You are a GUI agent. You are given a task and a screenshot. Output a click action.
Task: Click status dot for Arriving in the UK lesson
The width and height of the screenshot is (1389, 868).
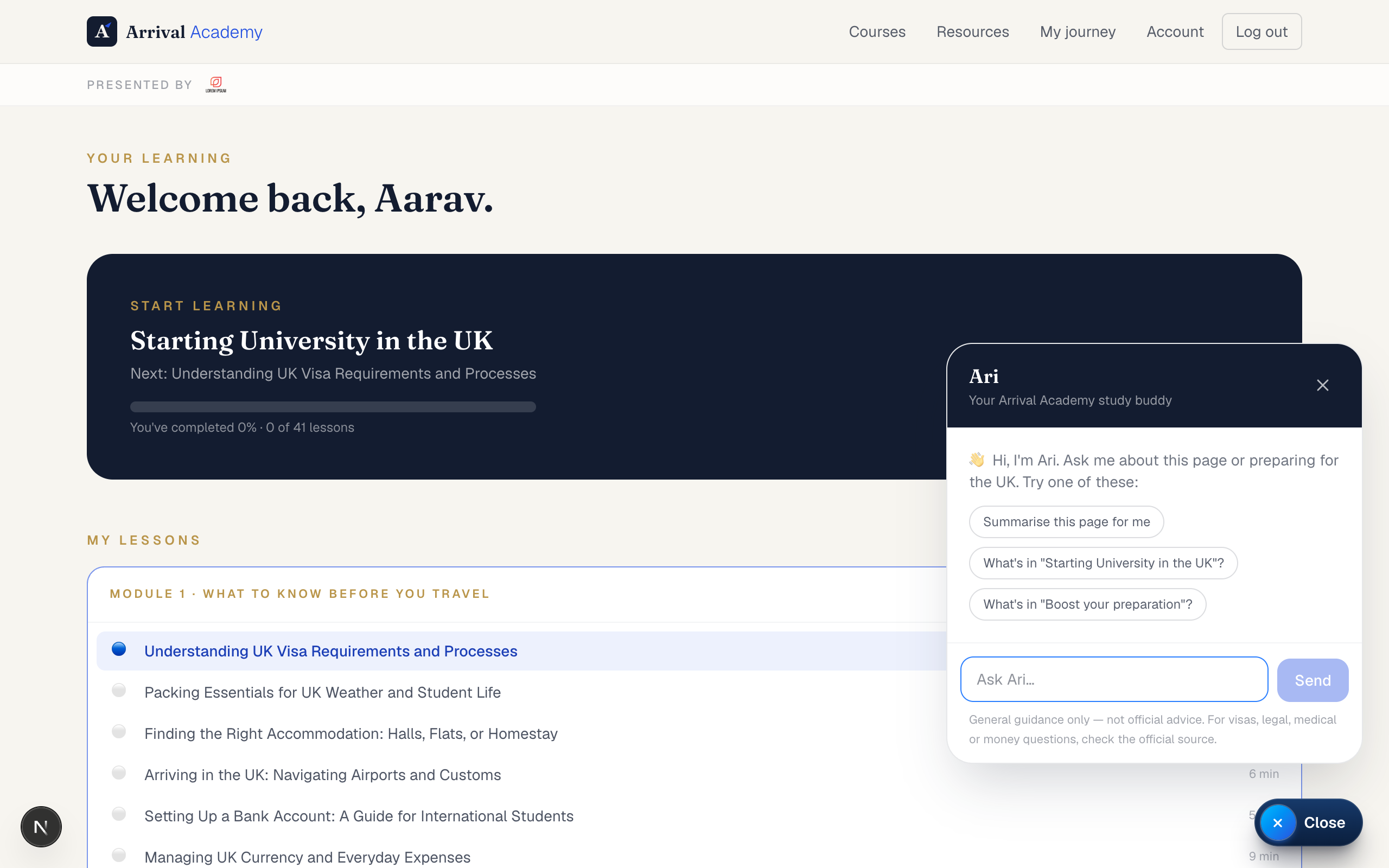click(x=119, y=773)
